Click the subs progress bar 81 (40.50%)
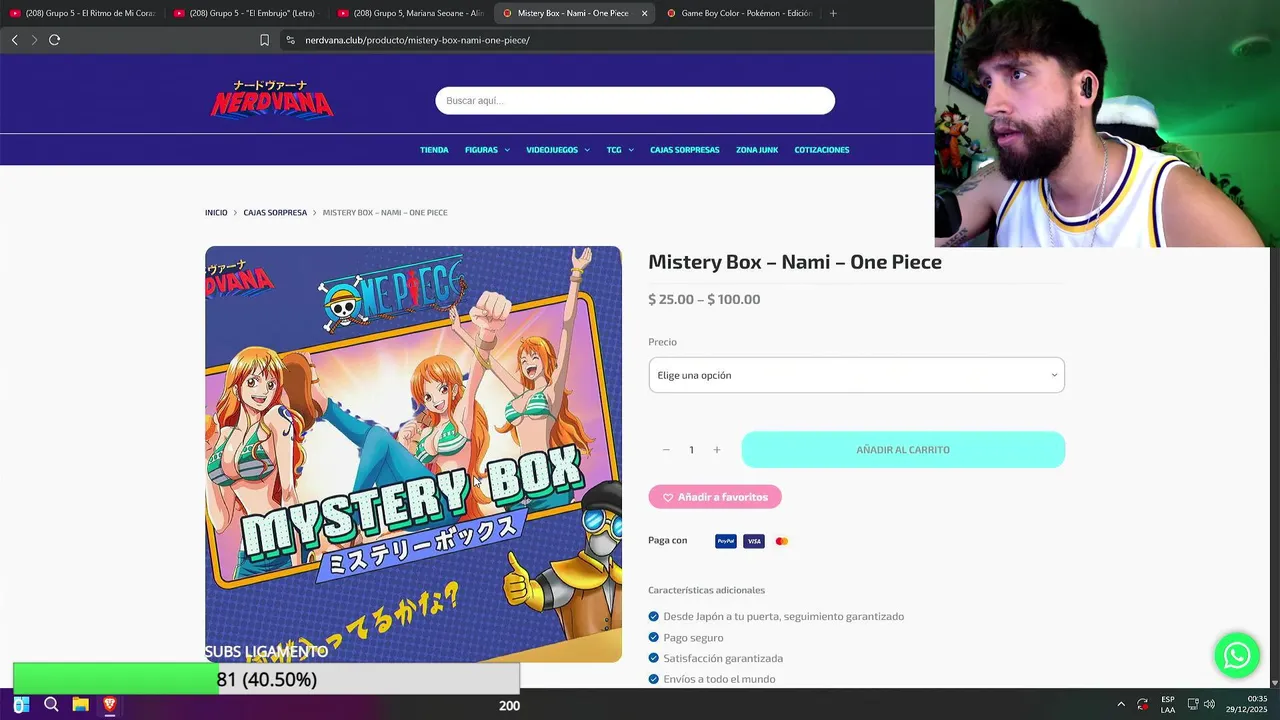The image size is (1280, 720). 266,679
